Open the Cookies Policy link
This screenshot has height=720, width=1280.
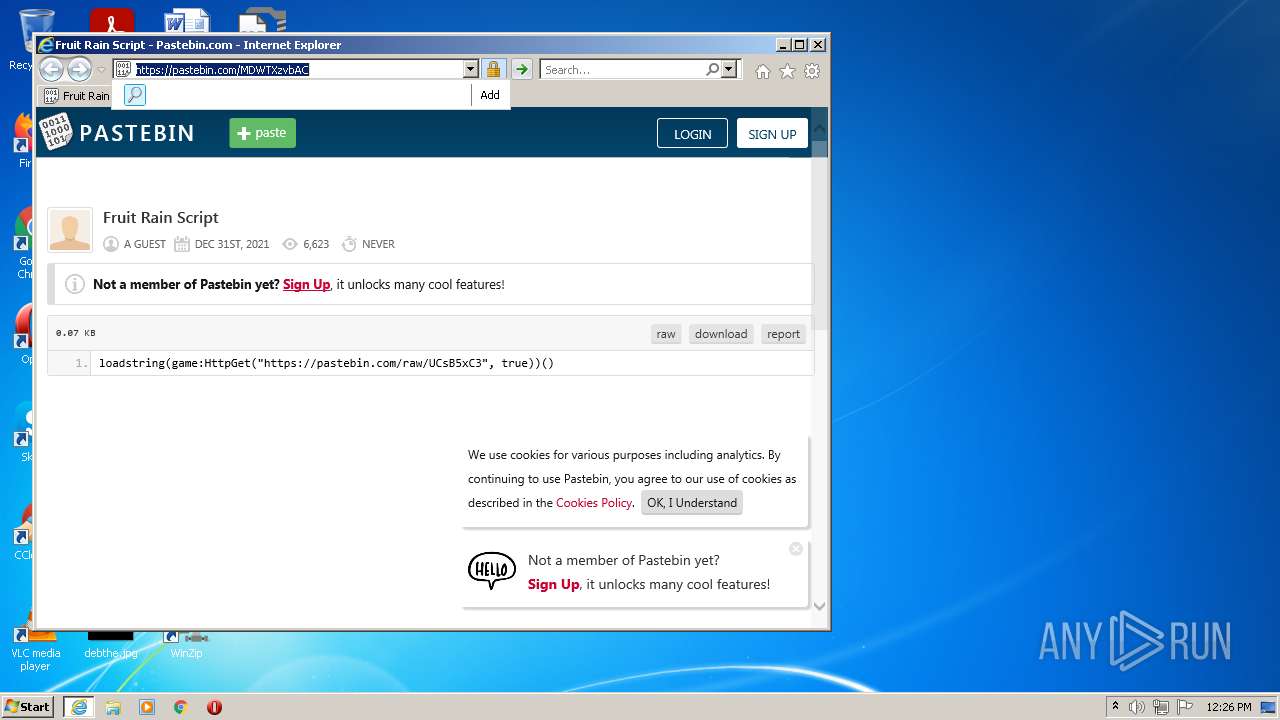[594, 503]
